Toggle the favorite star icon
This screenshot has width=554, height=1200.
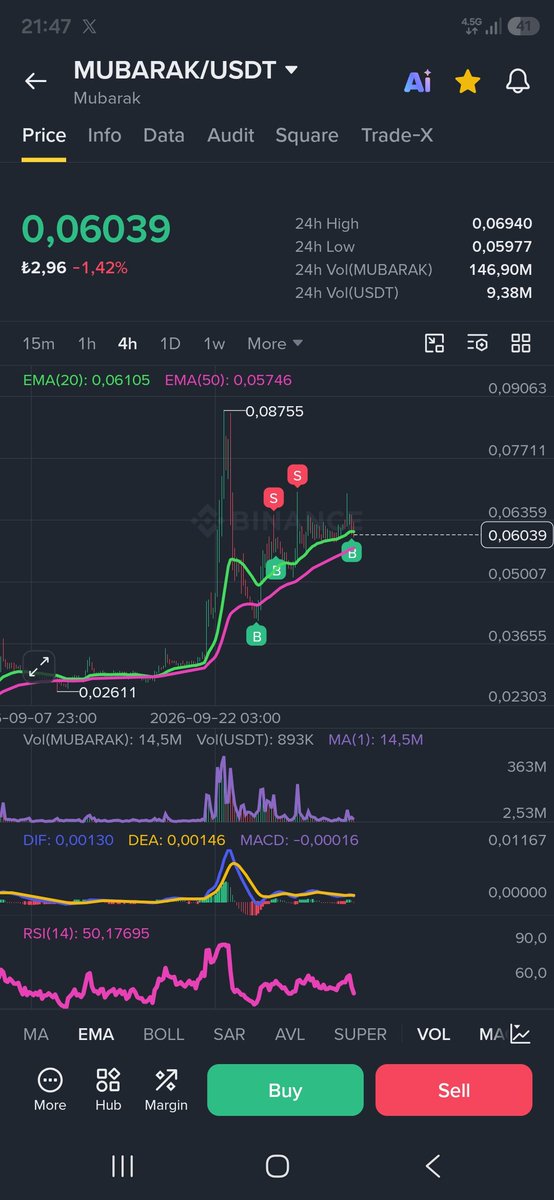point(467,82)
